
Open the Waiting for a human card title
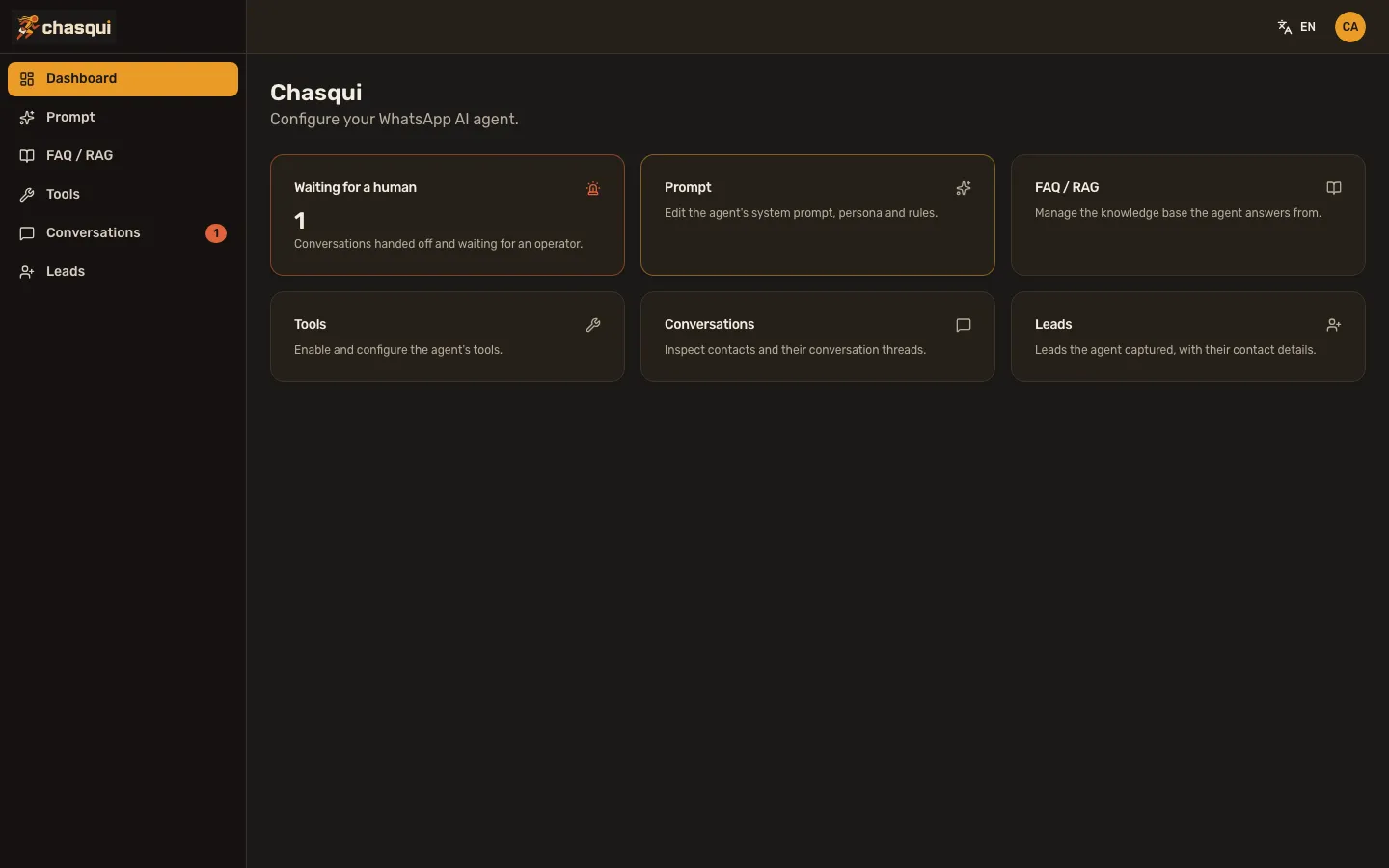355,187
